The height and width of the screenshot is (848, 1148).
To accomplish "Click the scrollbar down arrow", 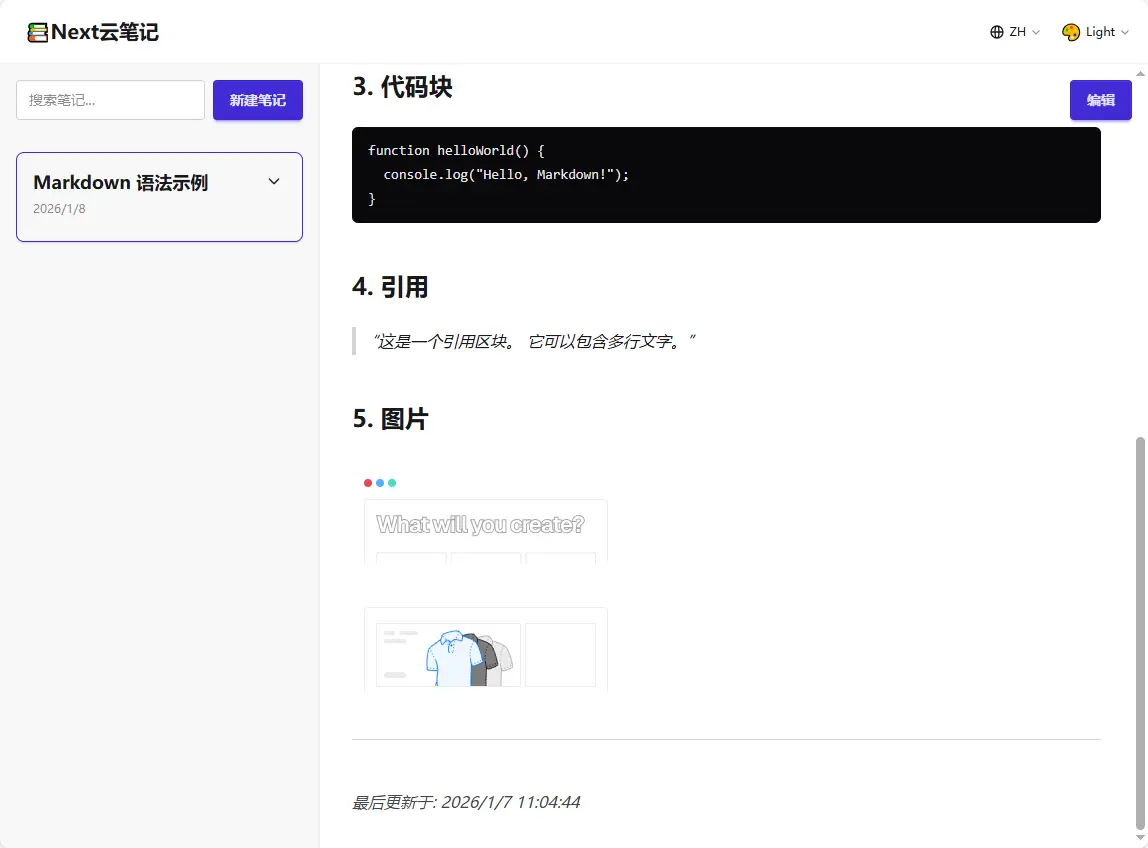I will pos(1141,838).
